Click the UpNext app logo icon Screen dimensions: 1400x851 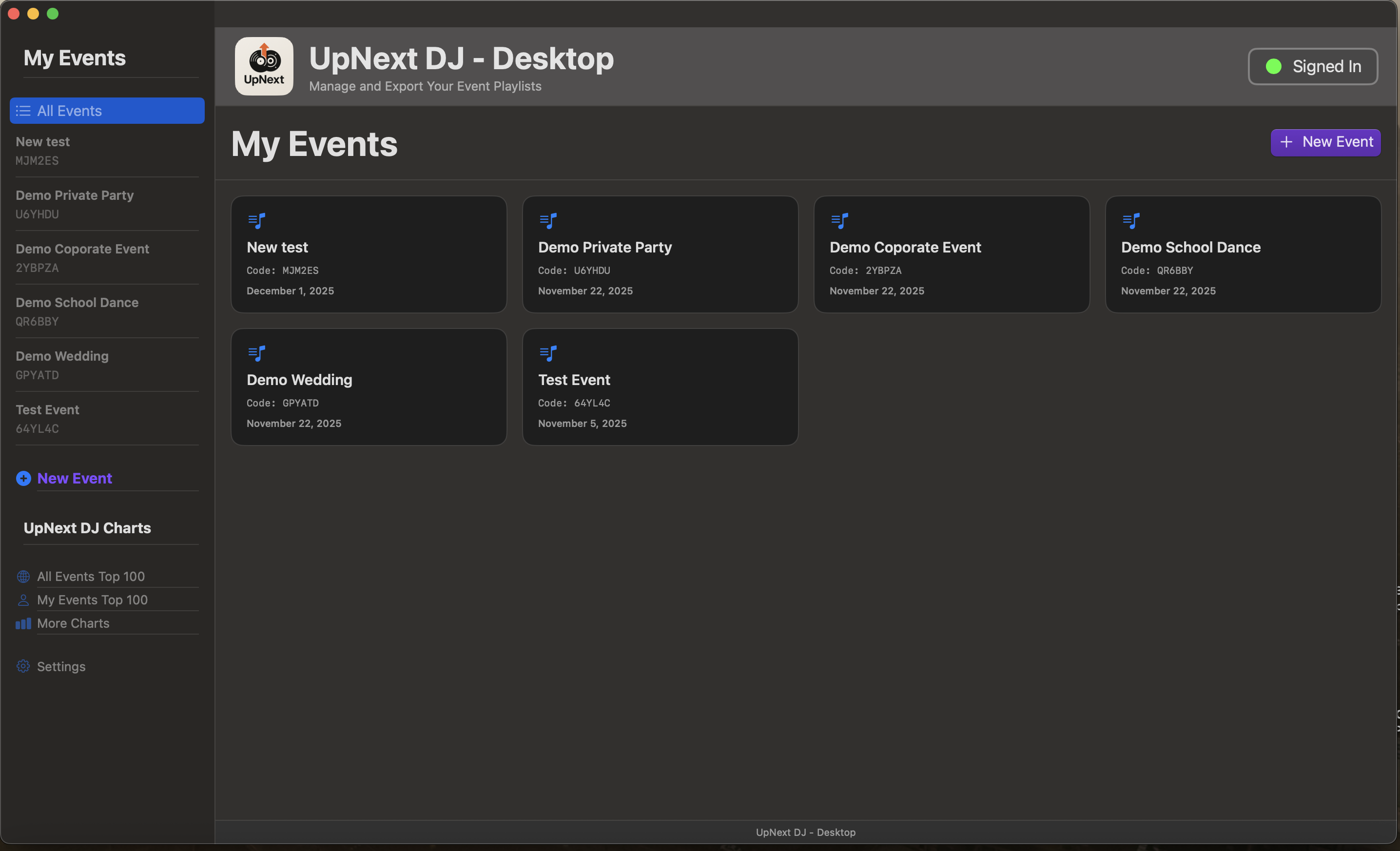pos(263,66)
